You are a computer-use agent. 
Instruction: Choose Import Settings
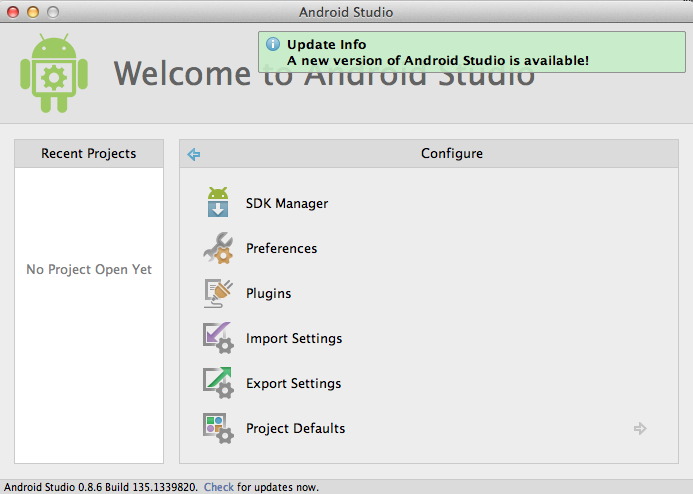click(294, 338)
